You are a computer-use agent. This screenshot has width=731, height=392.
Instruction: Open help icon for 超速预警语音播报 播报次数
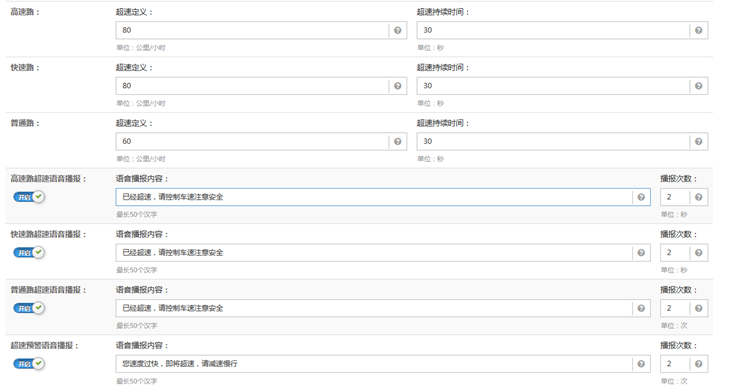pos(698,364)
